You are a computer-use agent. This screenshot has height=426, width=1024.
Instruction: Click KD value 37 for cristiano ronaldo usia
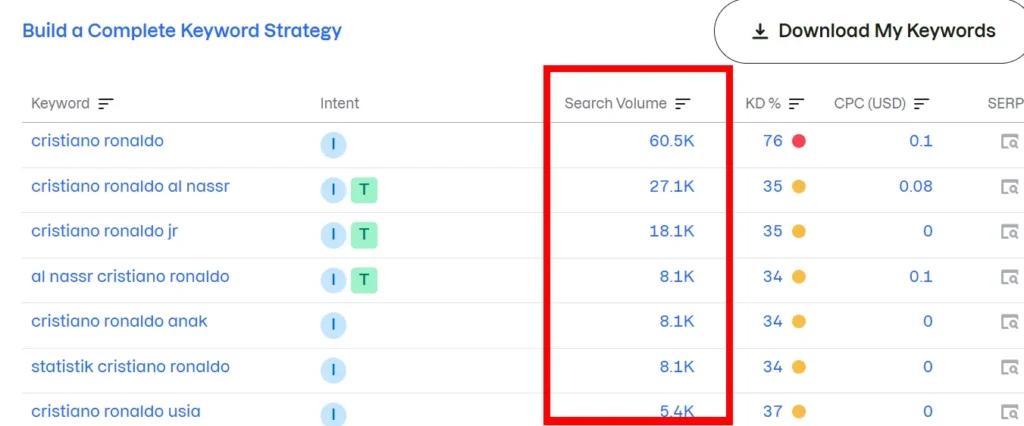pyautogui.click(x=773, y=412)
